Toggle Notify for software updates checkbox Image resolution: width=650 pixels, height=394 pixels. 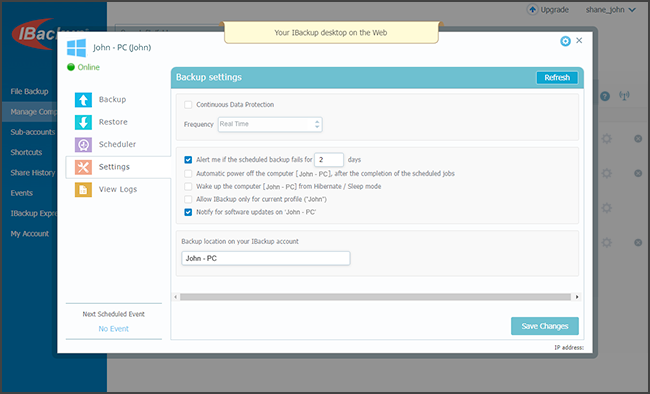click(188, 212)
